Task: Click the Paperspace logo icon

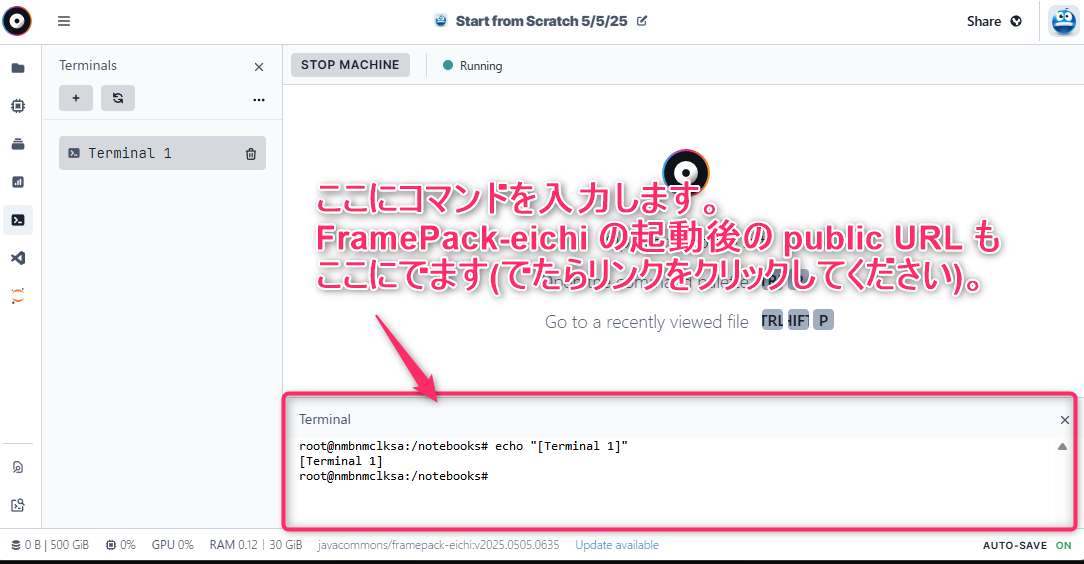Action: click(17, 21)
